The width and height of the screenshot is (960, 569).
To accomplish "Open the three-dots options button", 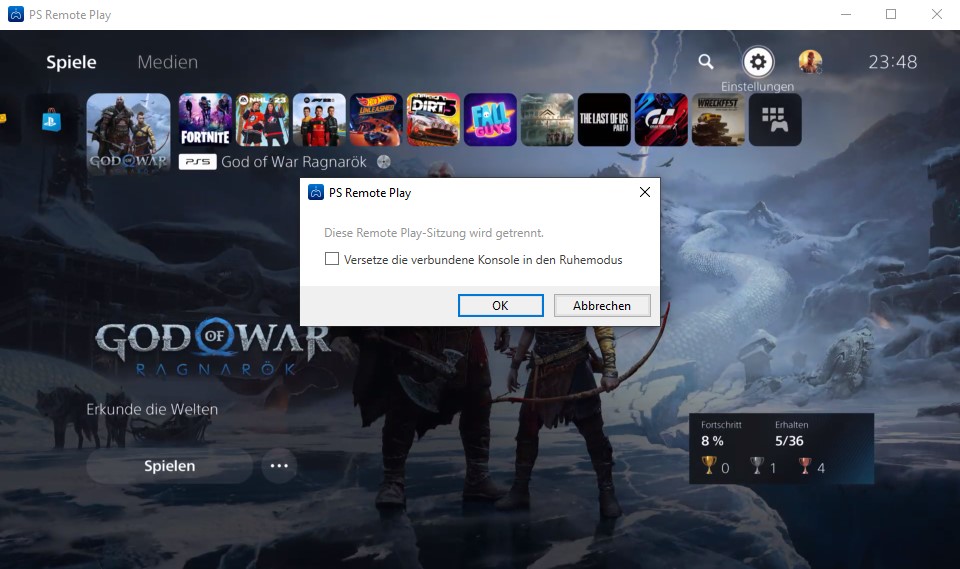I will [x=279, y=466].
